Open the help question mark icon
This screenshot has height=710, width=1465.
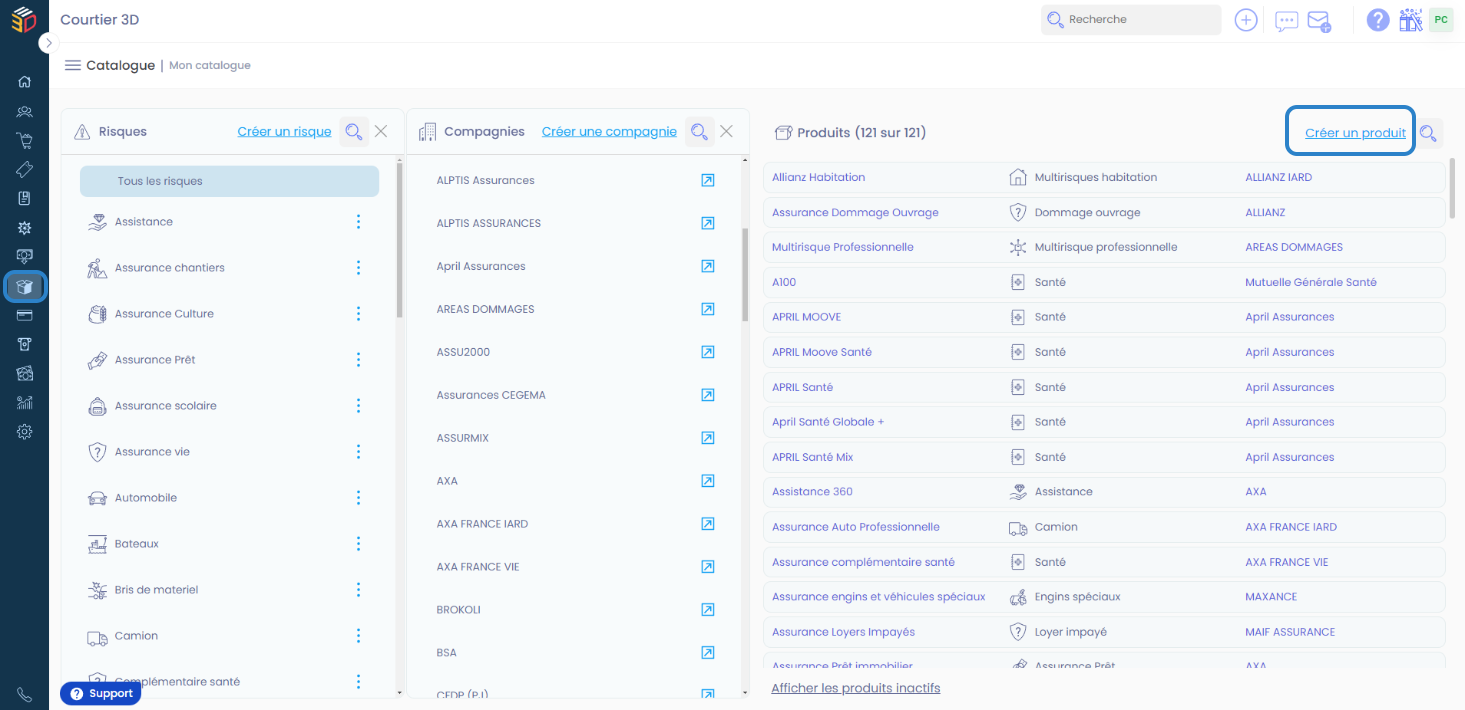point(1378,20)
